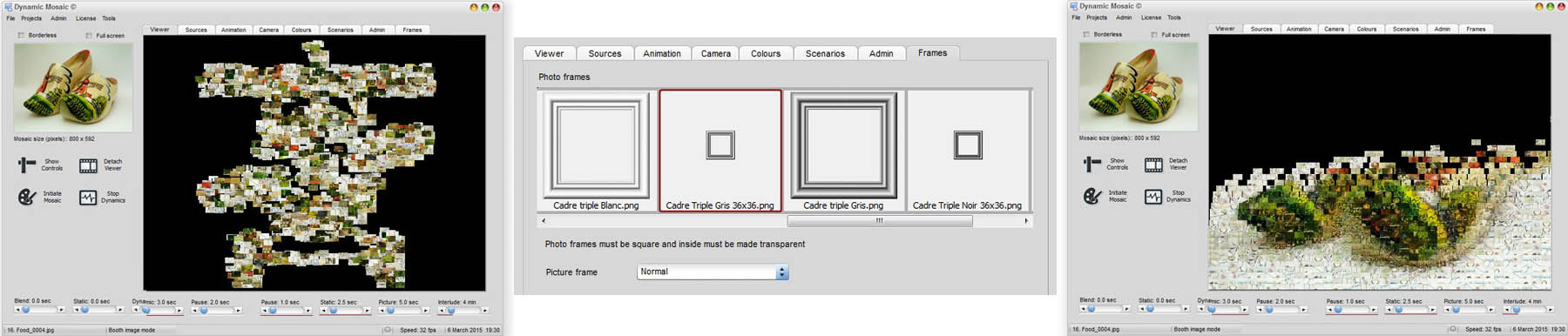The width and height of the screenshot is (1568, 336).
Task: Open the Picture frame dropdown showing Normal
Action: point(713,272)
